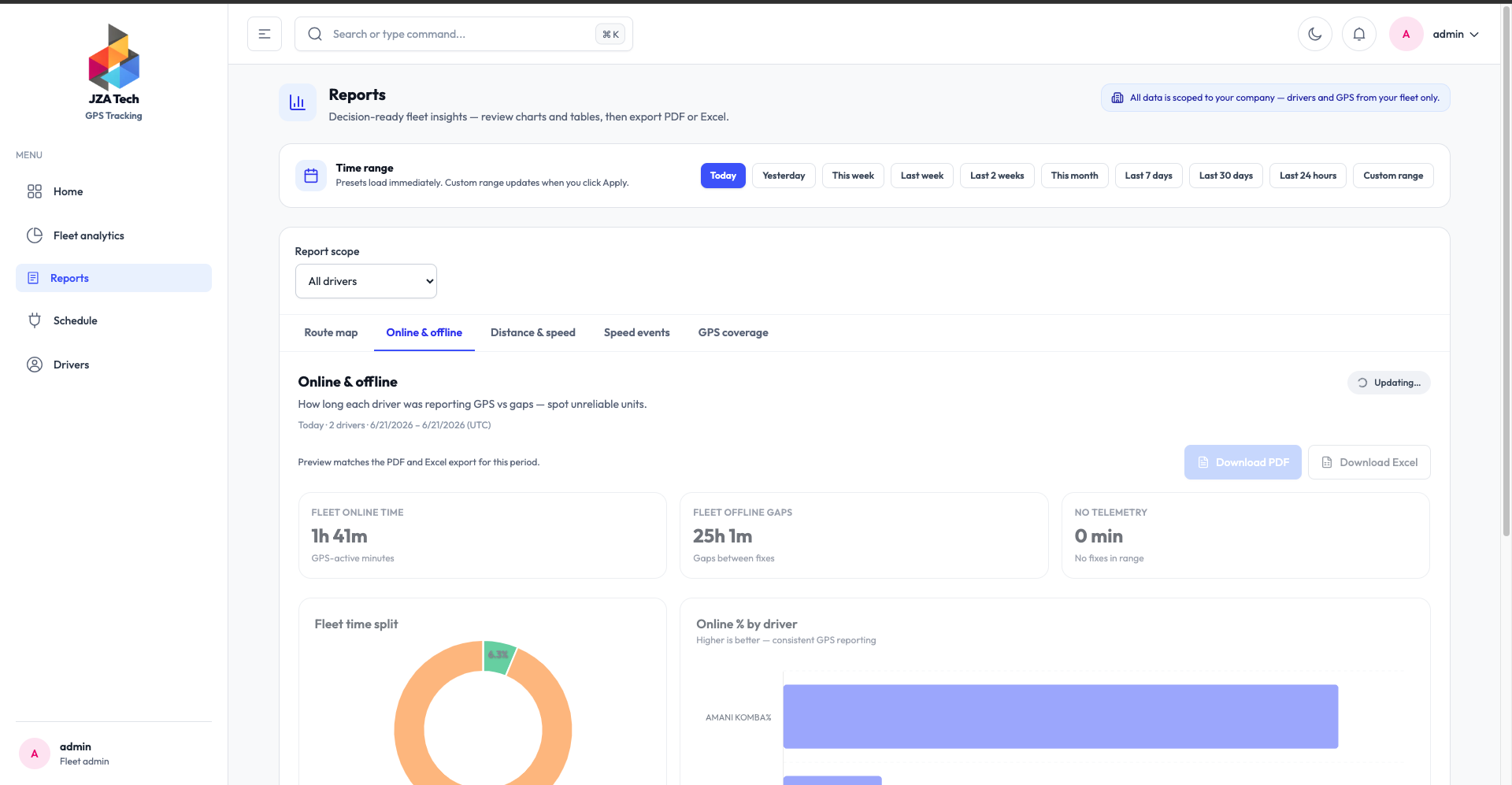
Task: Open notifications via the bell icon
Action: click(1359, 34)
